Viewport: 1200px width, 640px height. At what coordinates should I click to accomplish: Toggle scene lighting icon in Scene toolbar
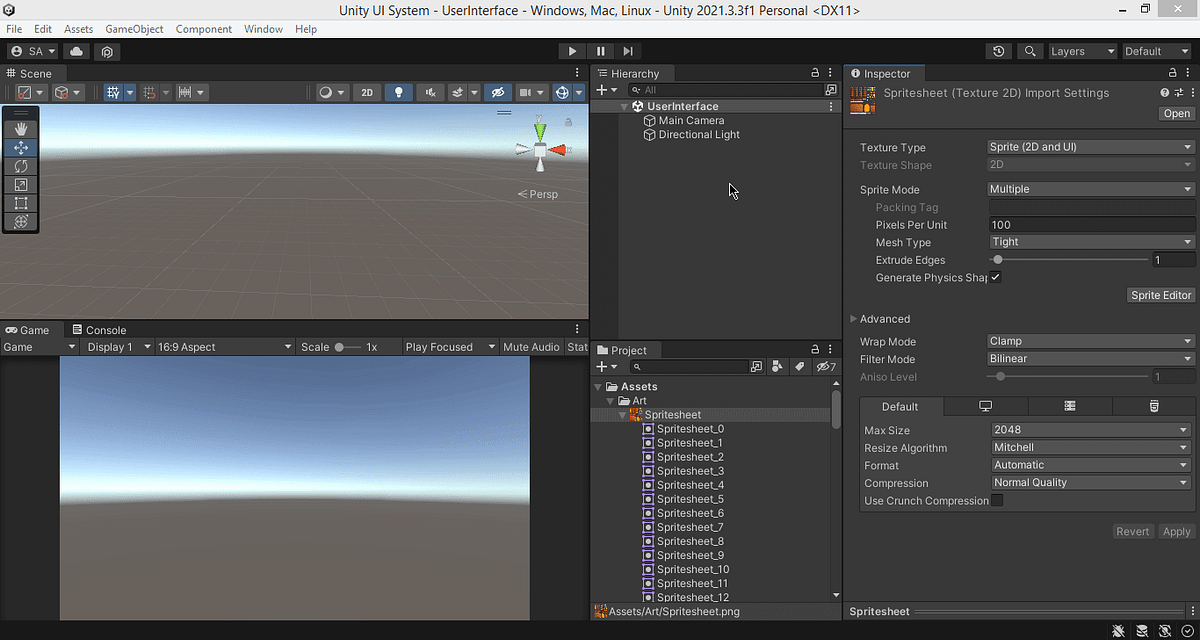[x=398, y=91]
